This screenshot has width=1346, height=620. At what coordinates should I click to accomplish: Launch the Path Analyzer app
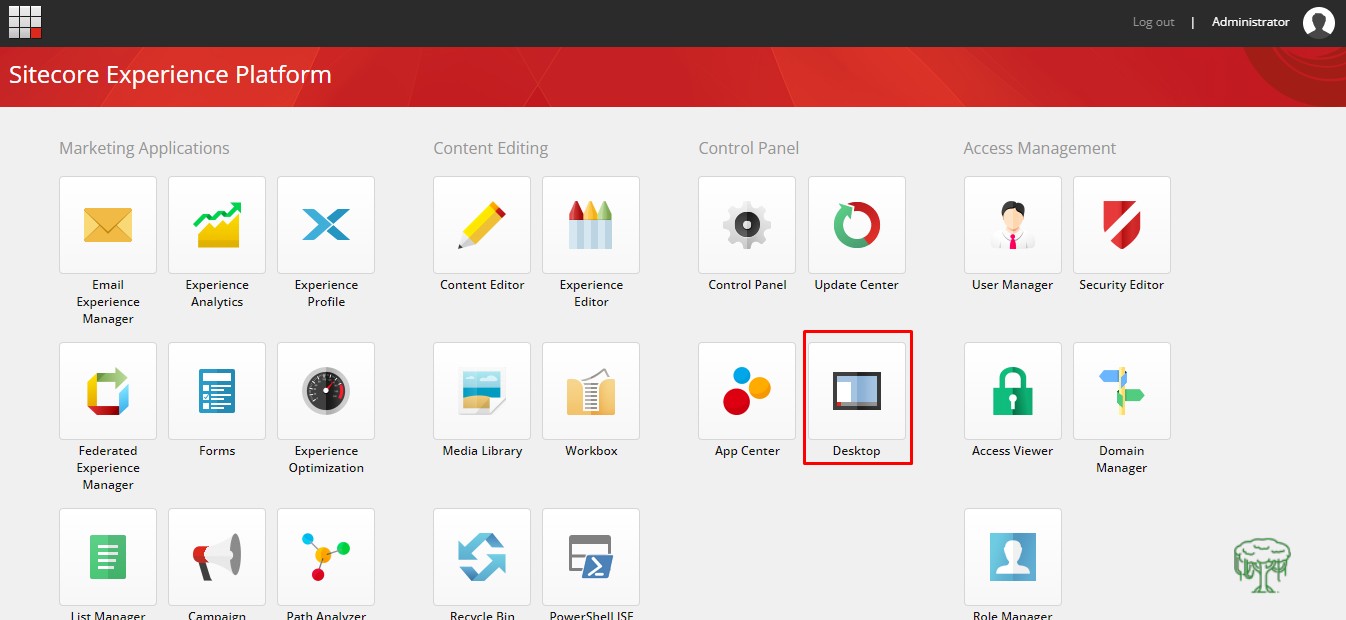point(326,557)
